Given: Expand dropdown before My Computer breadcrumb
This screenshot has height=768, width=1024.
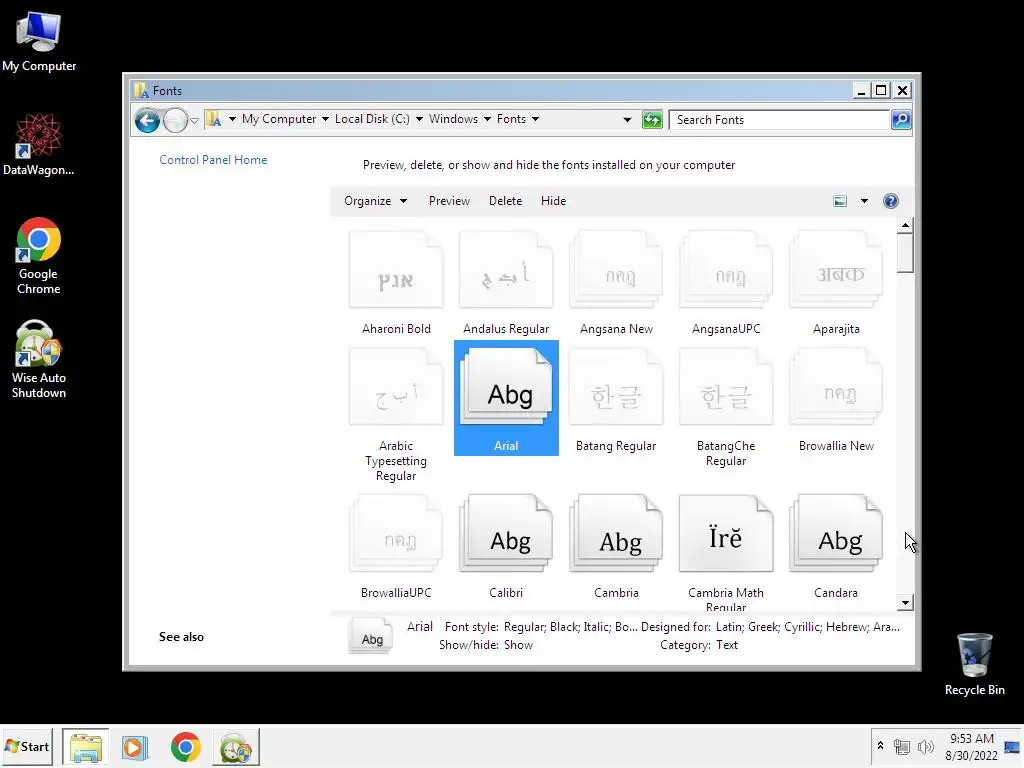Looking at the screenshot, I should tap(232, 119).
